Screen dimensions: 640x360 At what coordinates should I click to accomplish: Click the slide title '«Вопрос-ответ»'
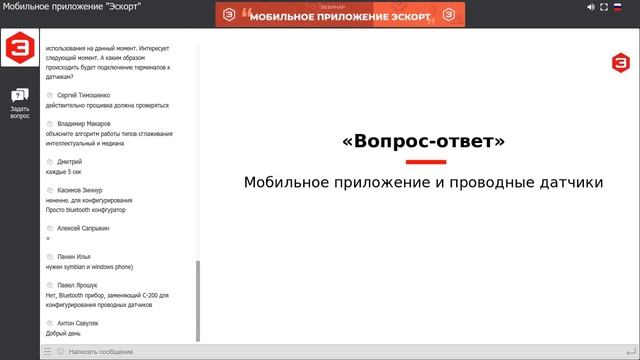424,141
